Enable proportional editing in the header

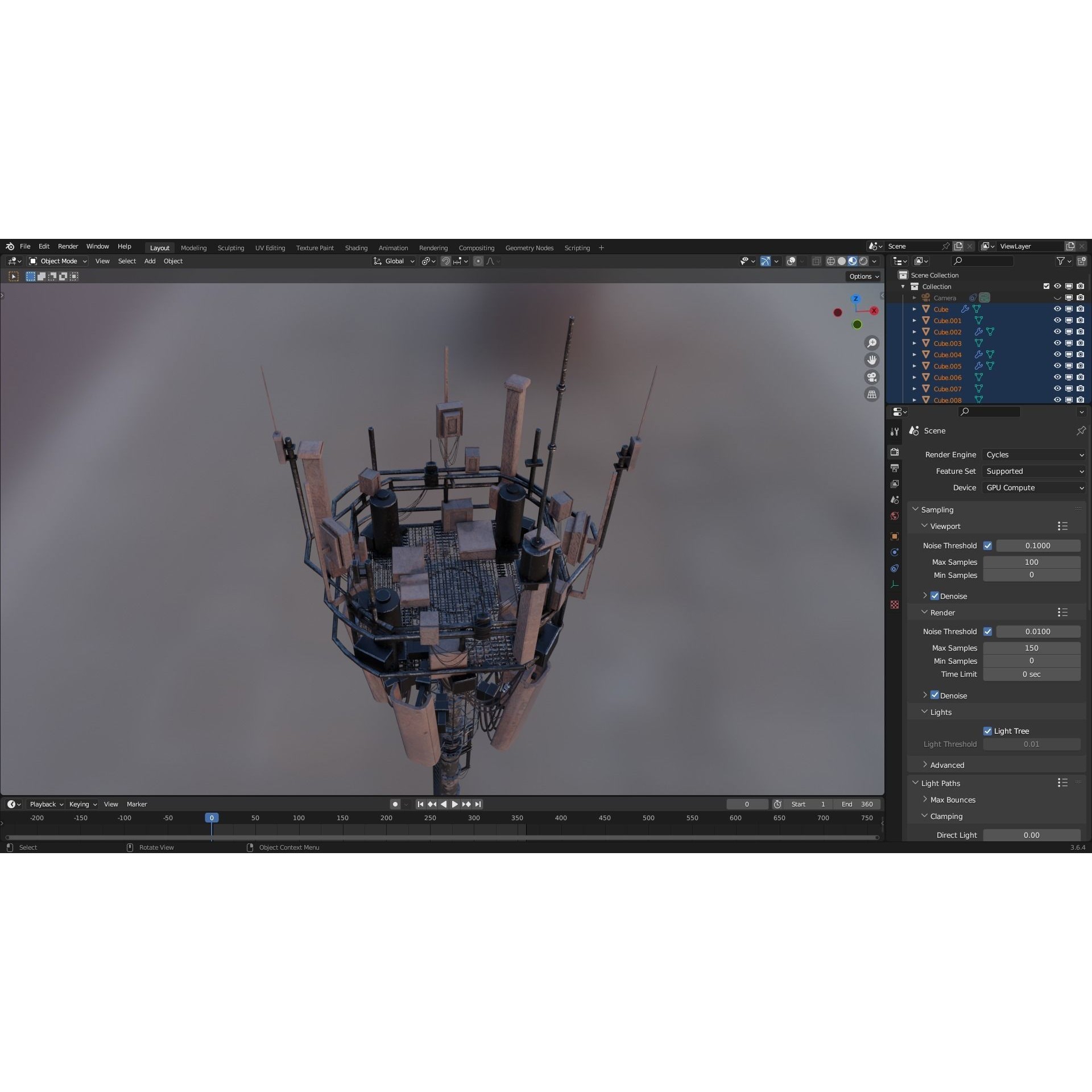pos(478,261)
